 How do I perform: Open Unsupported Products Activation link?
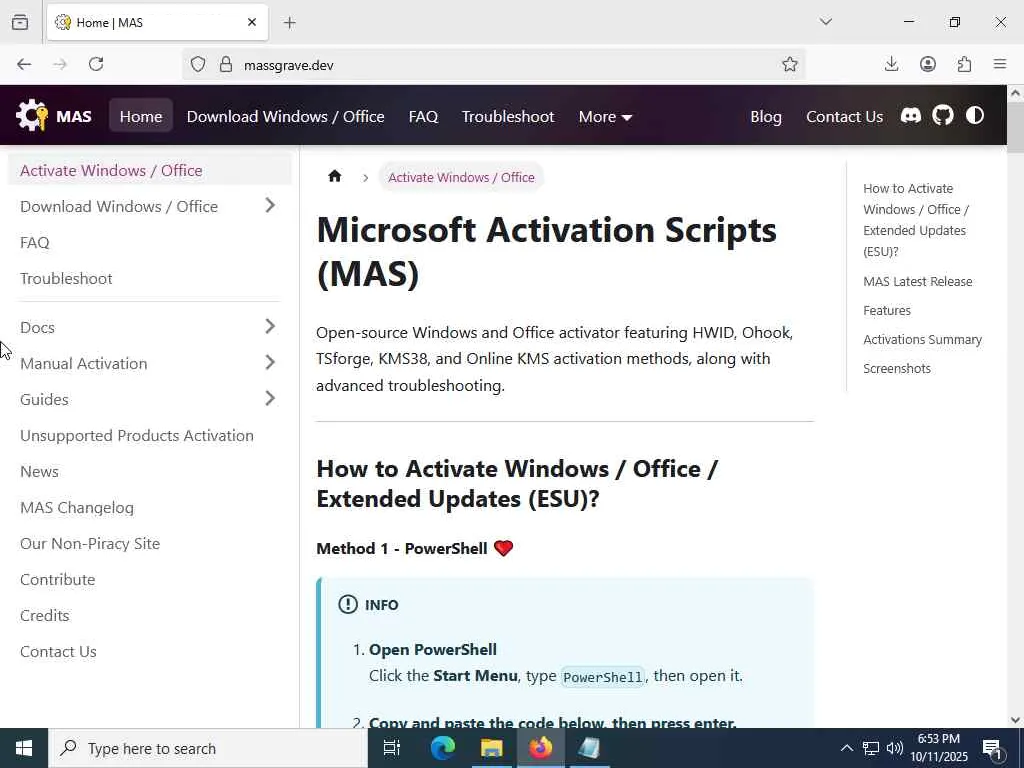[137, 435]
